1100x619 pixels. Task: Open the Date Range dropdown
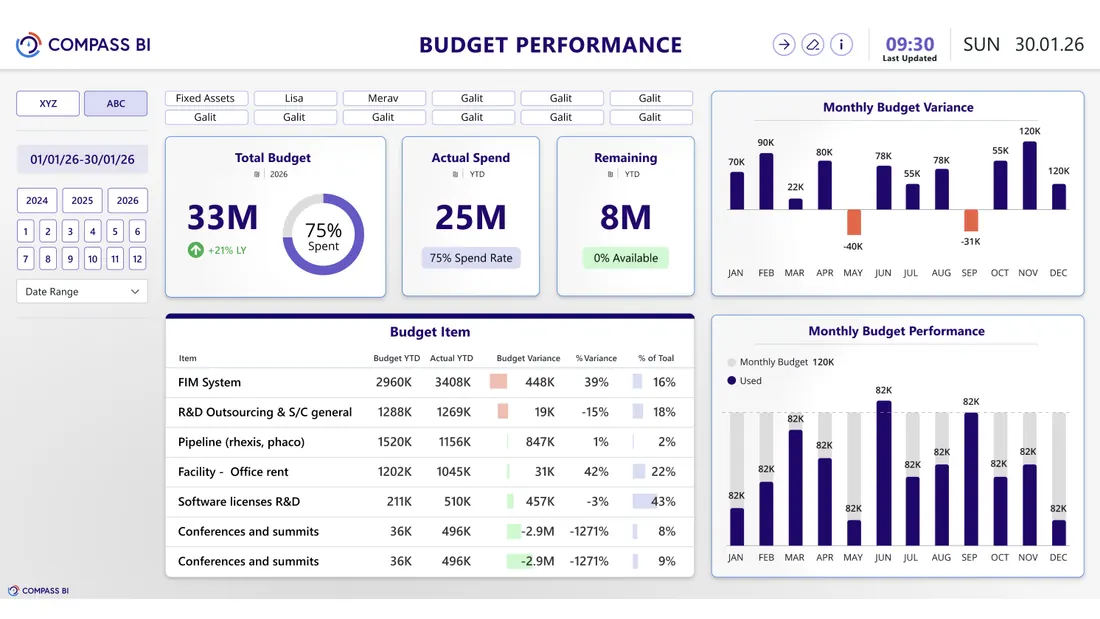tap(82, 291)
